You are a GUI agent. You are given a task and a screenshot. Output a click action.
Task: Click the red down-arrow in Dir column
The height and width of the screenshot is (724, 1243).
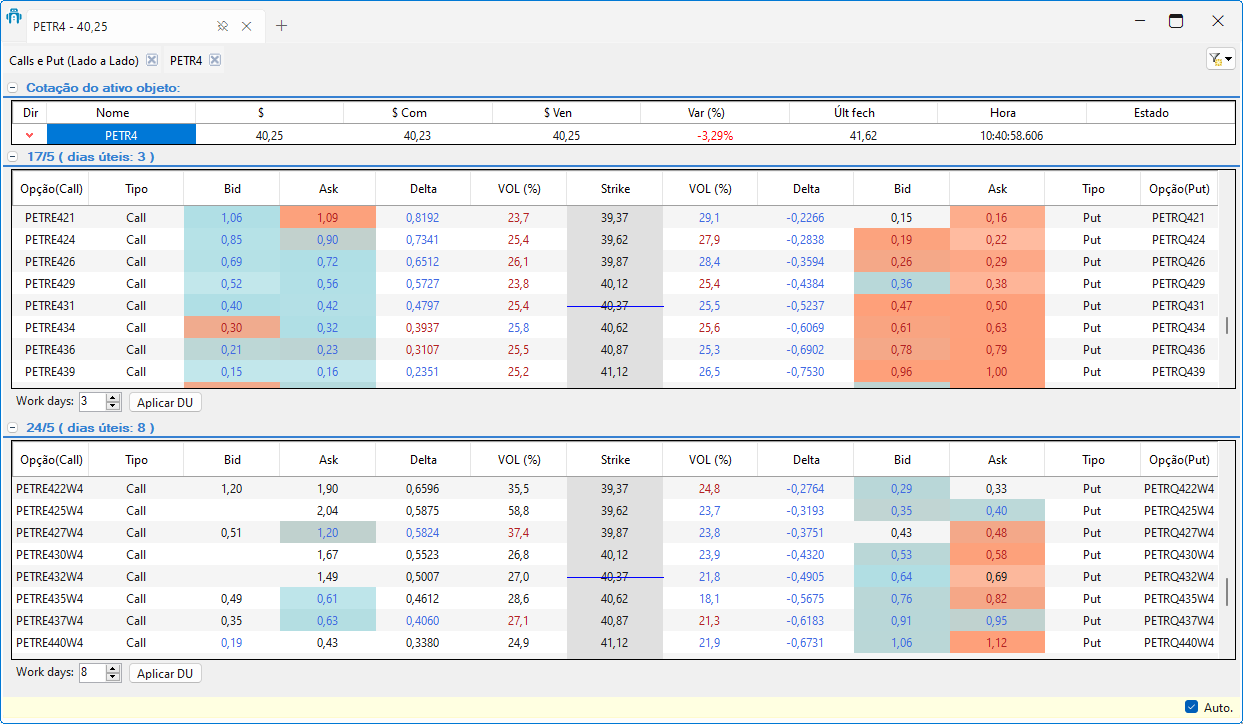[29, 135]
